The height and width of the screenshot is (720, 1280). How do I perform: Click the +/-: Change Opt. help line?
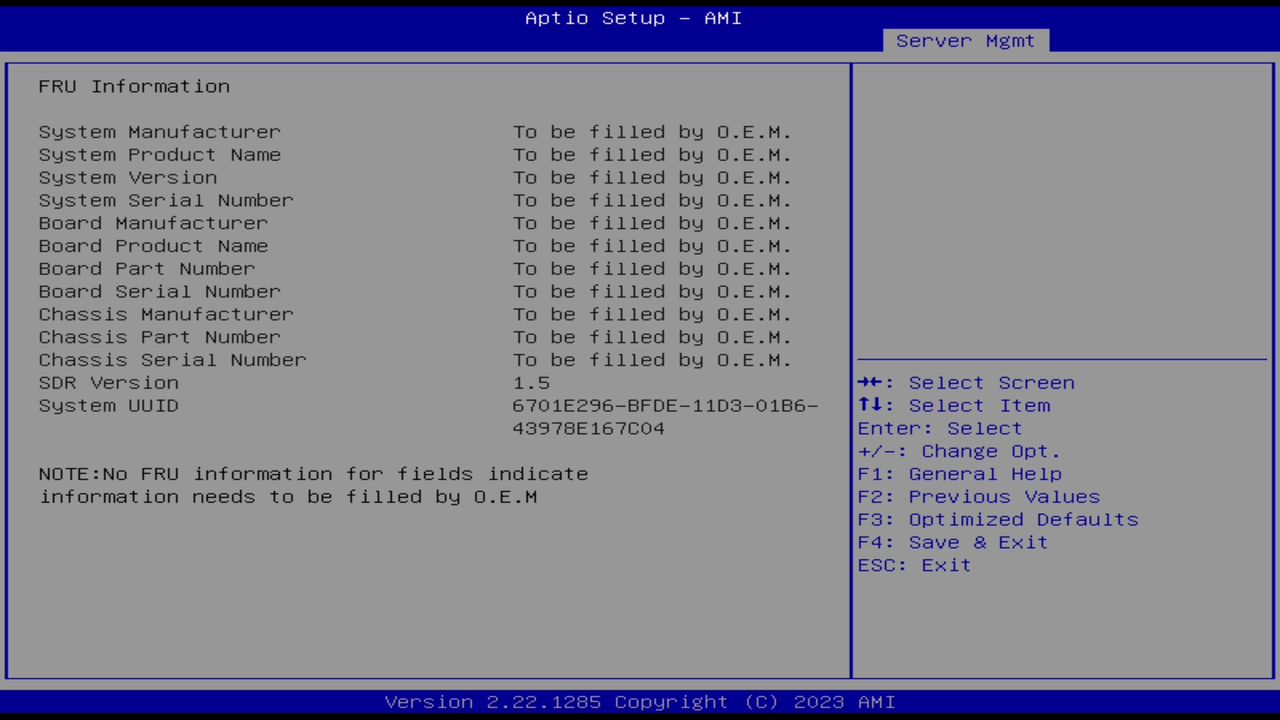pyautogui.click(x=960, y=453)
